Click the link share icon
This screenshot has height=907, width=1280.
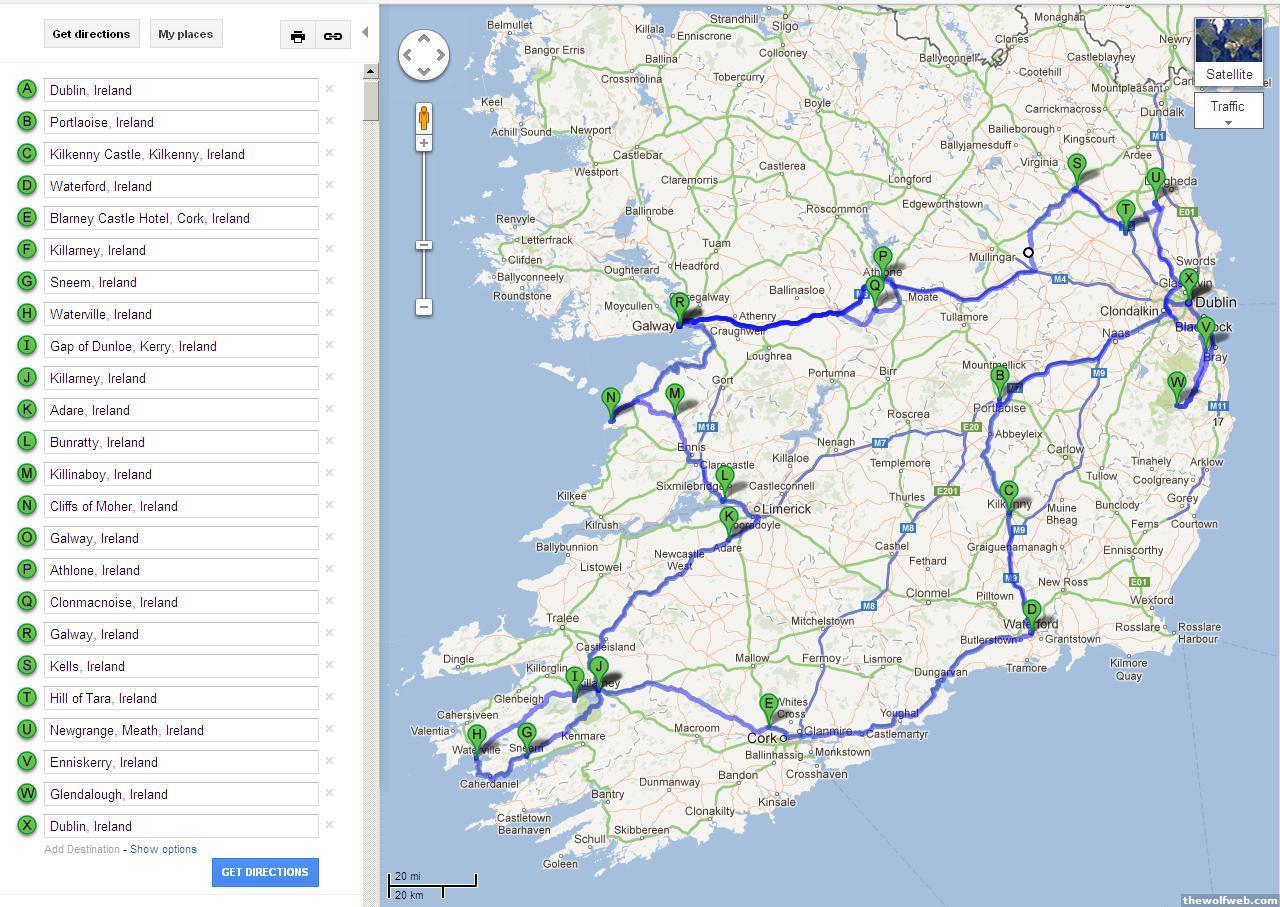(x=333, y=36)
